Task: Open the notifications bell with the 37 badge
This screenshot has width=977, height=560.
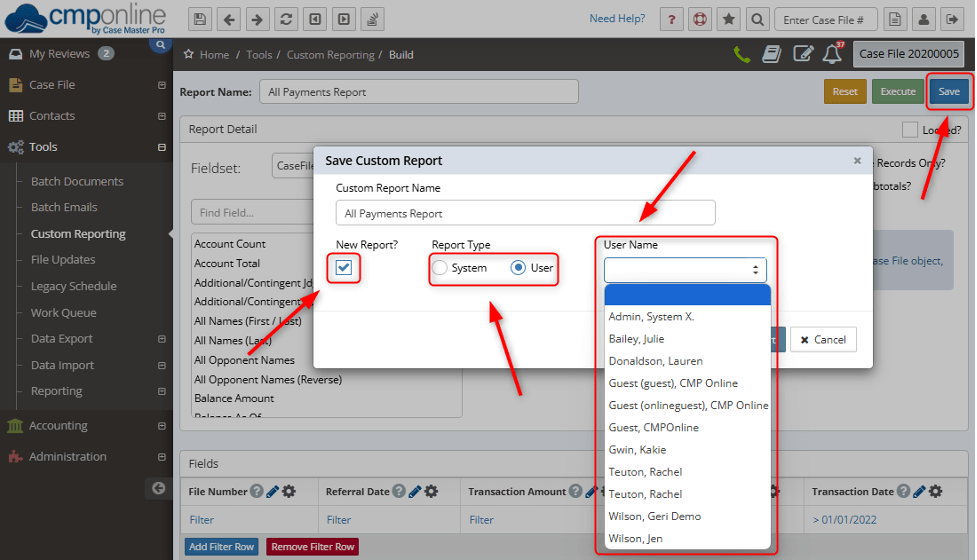Action: [x=832, y=54]
